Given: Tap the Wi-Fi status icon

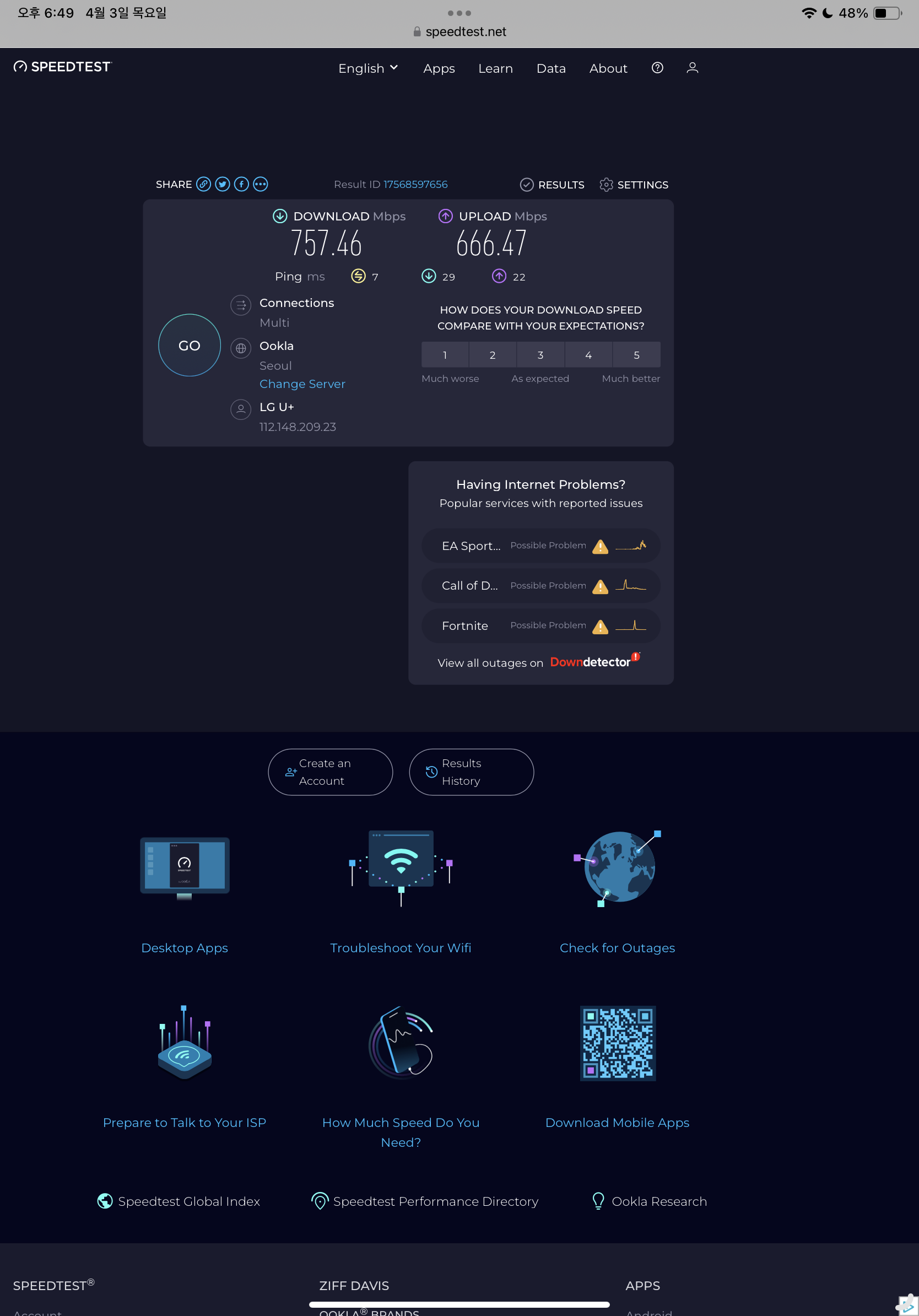Looking at the screenshot, I should point(808,13).
